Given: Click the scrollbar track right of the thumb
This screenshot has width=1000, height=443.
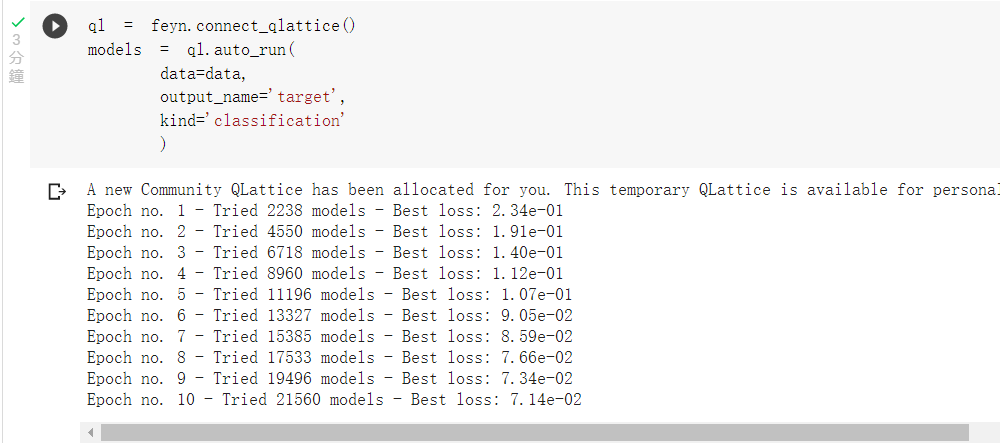Looking at the screenshot, I should pos(984,433).
